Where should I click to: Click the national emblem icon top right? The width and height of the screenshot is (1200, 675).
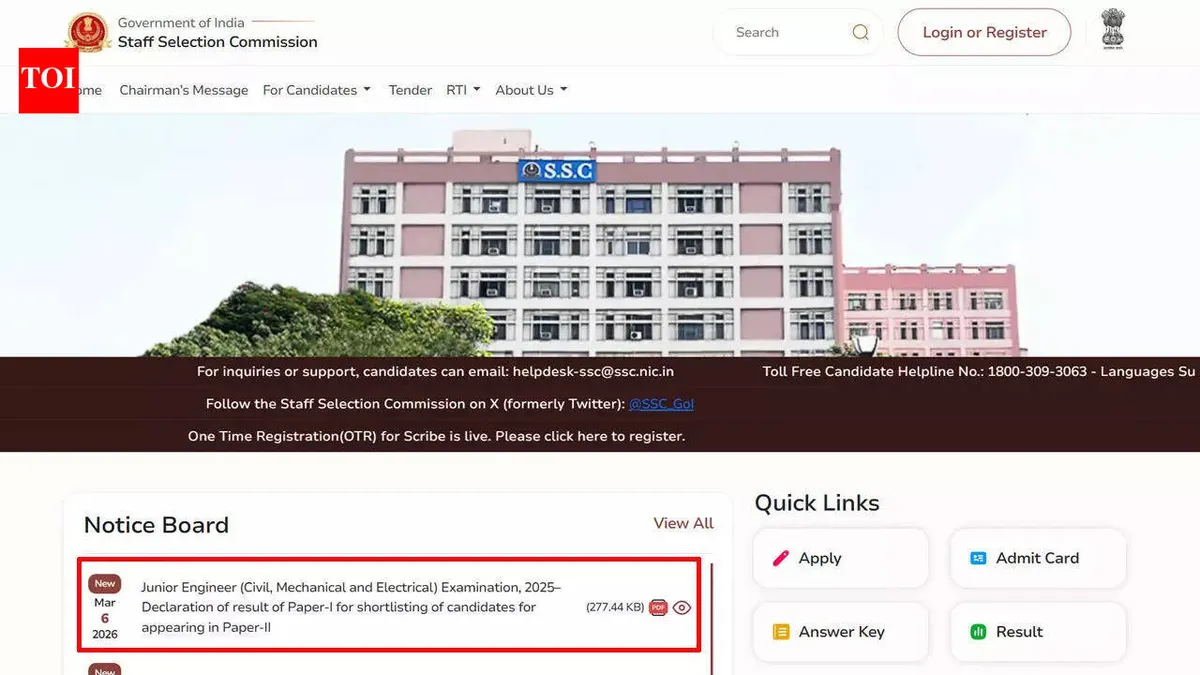point(1113,29)
